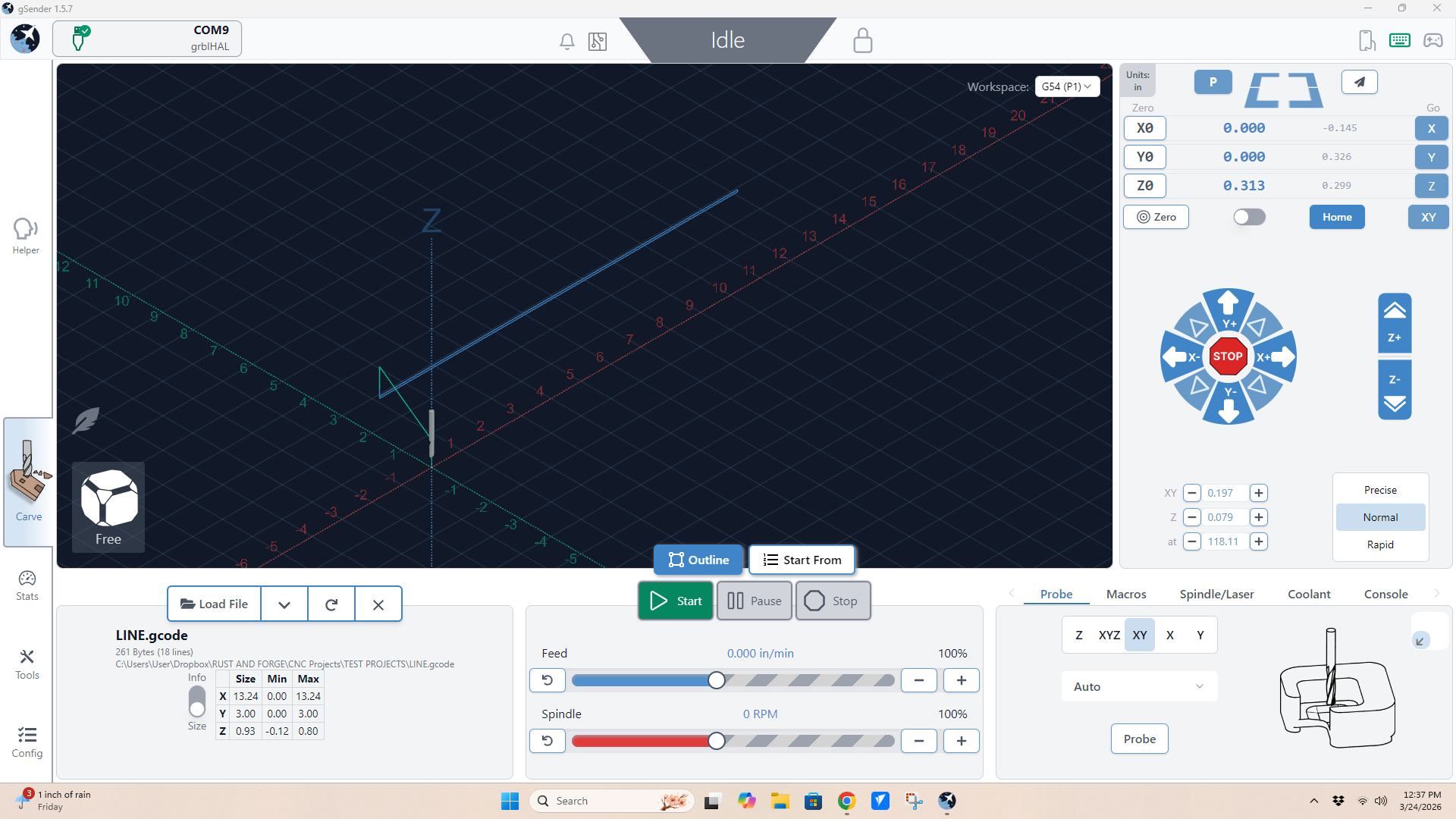Toggle the switch next to Home
This screenshot has width=1456, height=819.
click(x=1249, y=218)
